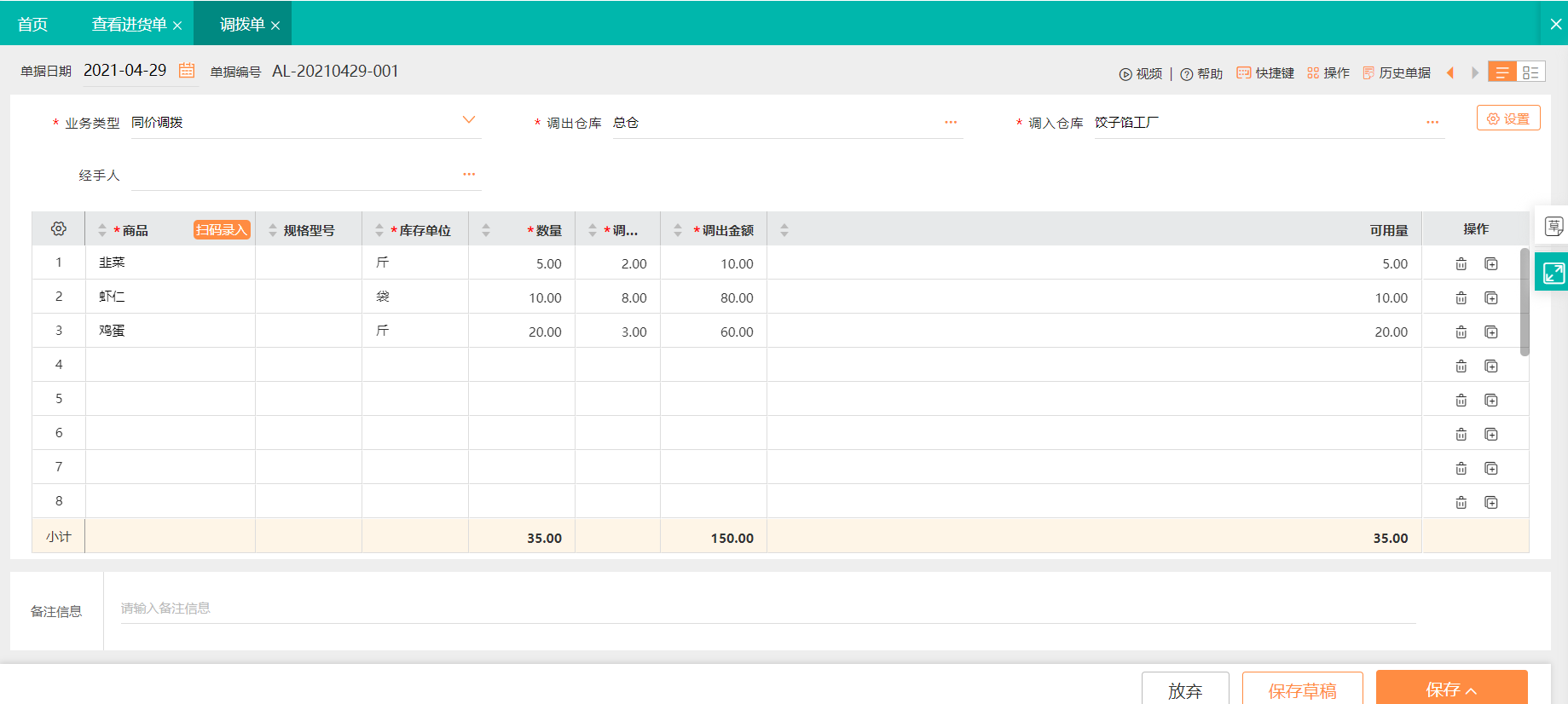Go to previous document with left arrow
Viewport: 1568px width, 704px height.
click(1449, 73)
